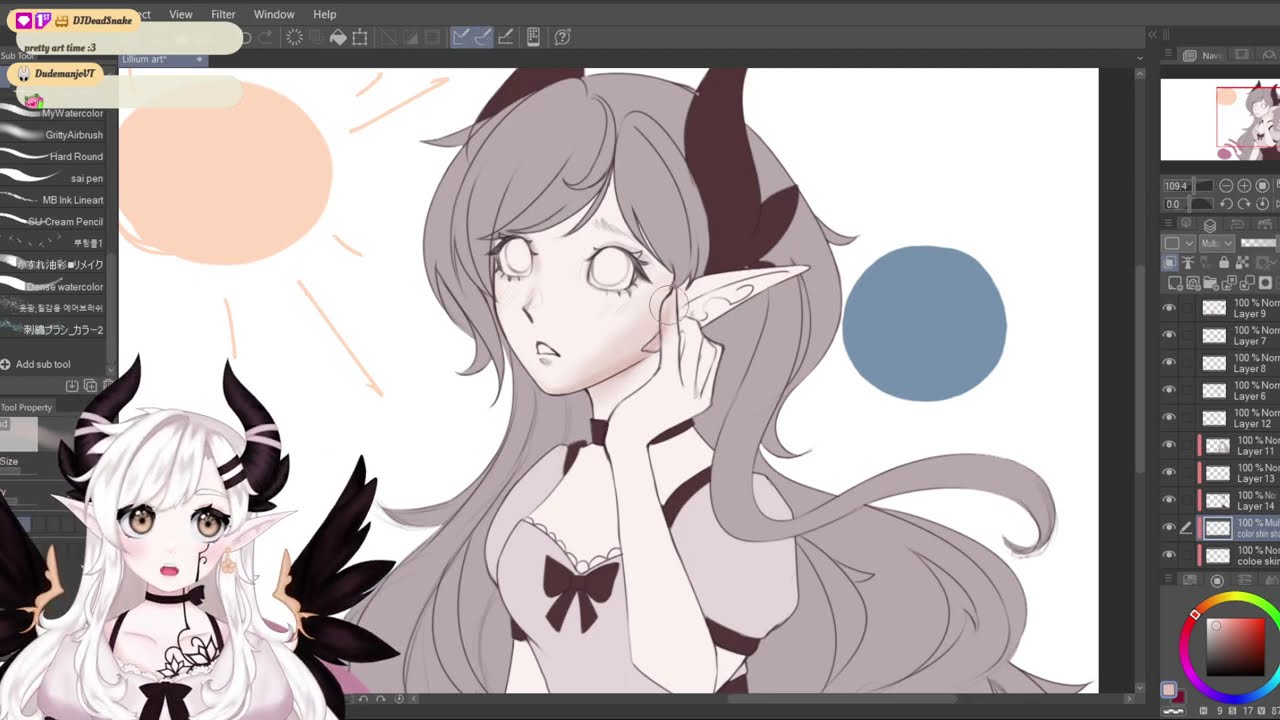1280x720 pixels.
Task: Select Layer 12 in the layer list
Action: tap(1239, 417)
